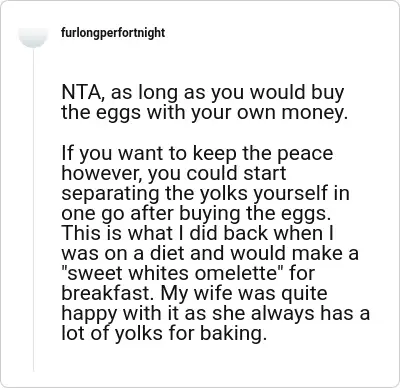Screen dimensions: 400x388
Task: Click the last line "lot of yolks for baking."
Action: point(164,333)
